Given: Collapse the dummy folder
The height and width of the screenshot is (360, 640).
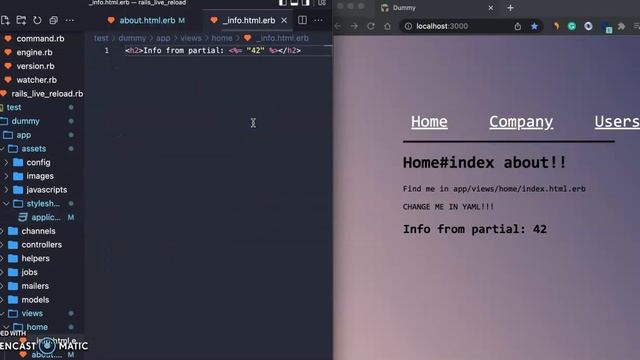Looking at the screenshot, I should tap(25, 121).
